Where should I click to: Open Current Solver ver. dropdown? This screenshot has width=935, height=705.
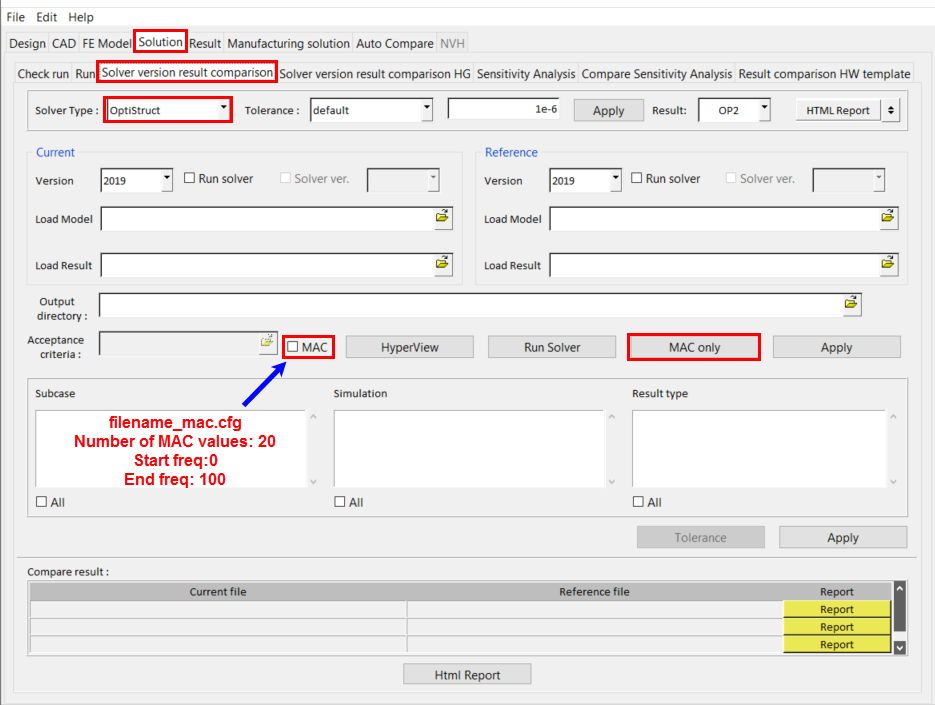(x=434, y=180)
